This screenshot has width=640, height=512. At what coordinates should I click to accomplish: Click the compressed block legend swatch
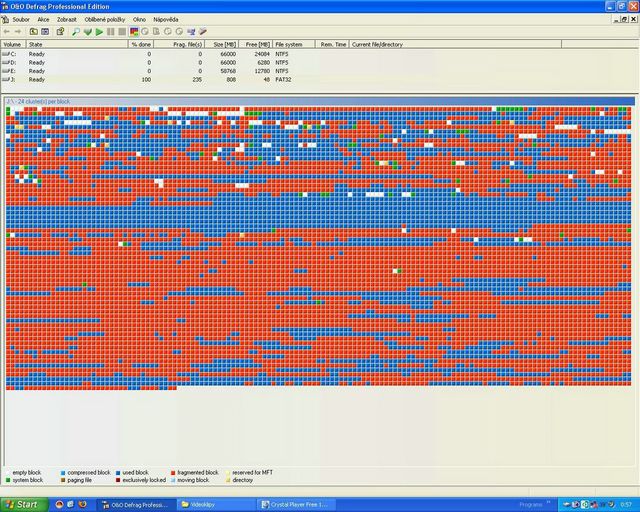pos(63,473)
